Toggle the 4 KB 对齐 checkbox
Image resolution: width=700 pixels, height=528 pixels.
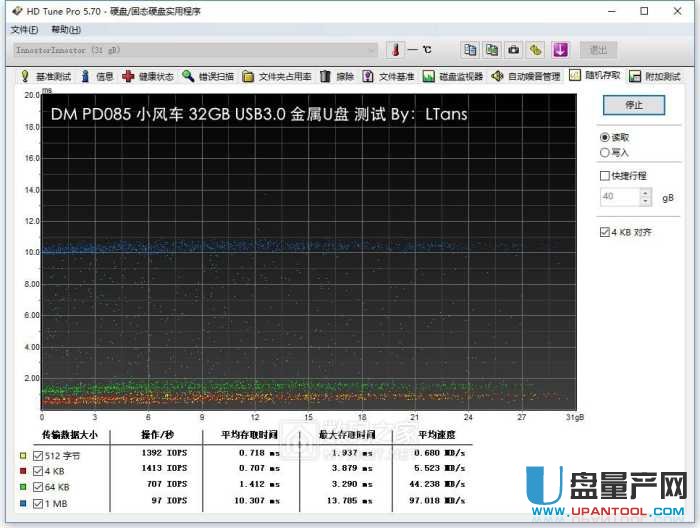(x=605, y=232)
